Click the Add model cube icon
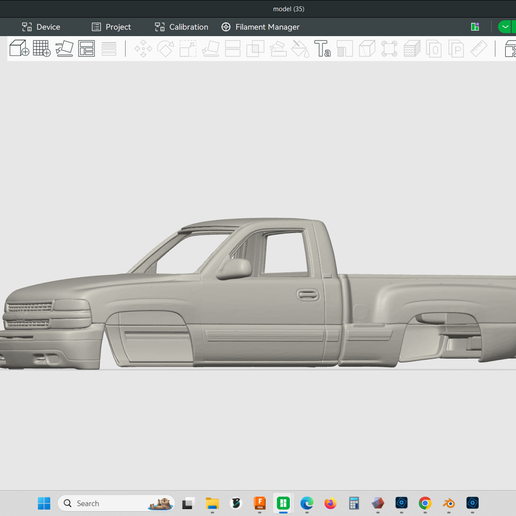This screenshot has height=516, width=516. tap(19, 48)
